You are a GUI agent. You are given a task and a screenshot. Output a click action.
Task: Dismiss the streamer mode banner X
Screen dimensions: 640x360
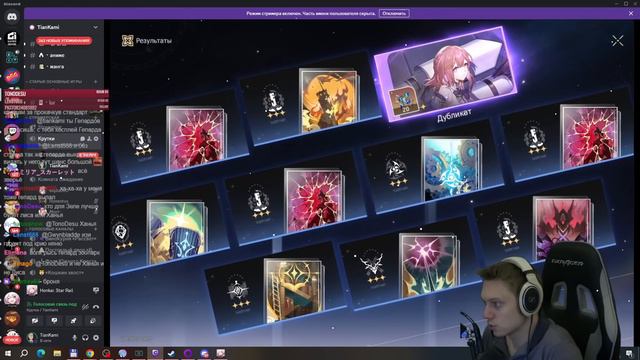point(631,13)
